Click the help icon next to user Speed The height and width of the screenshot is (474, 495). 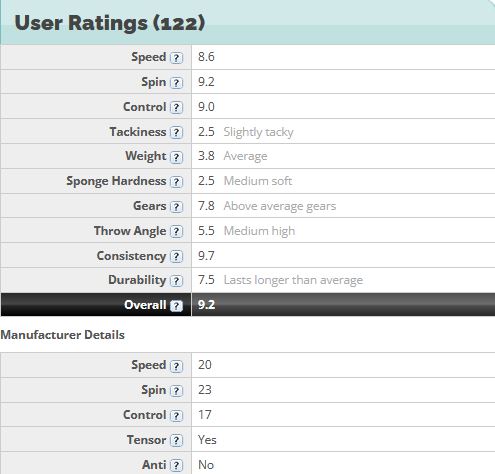[x=176, y=58]
